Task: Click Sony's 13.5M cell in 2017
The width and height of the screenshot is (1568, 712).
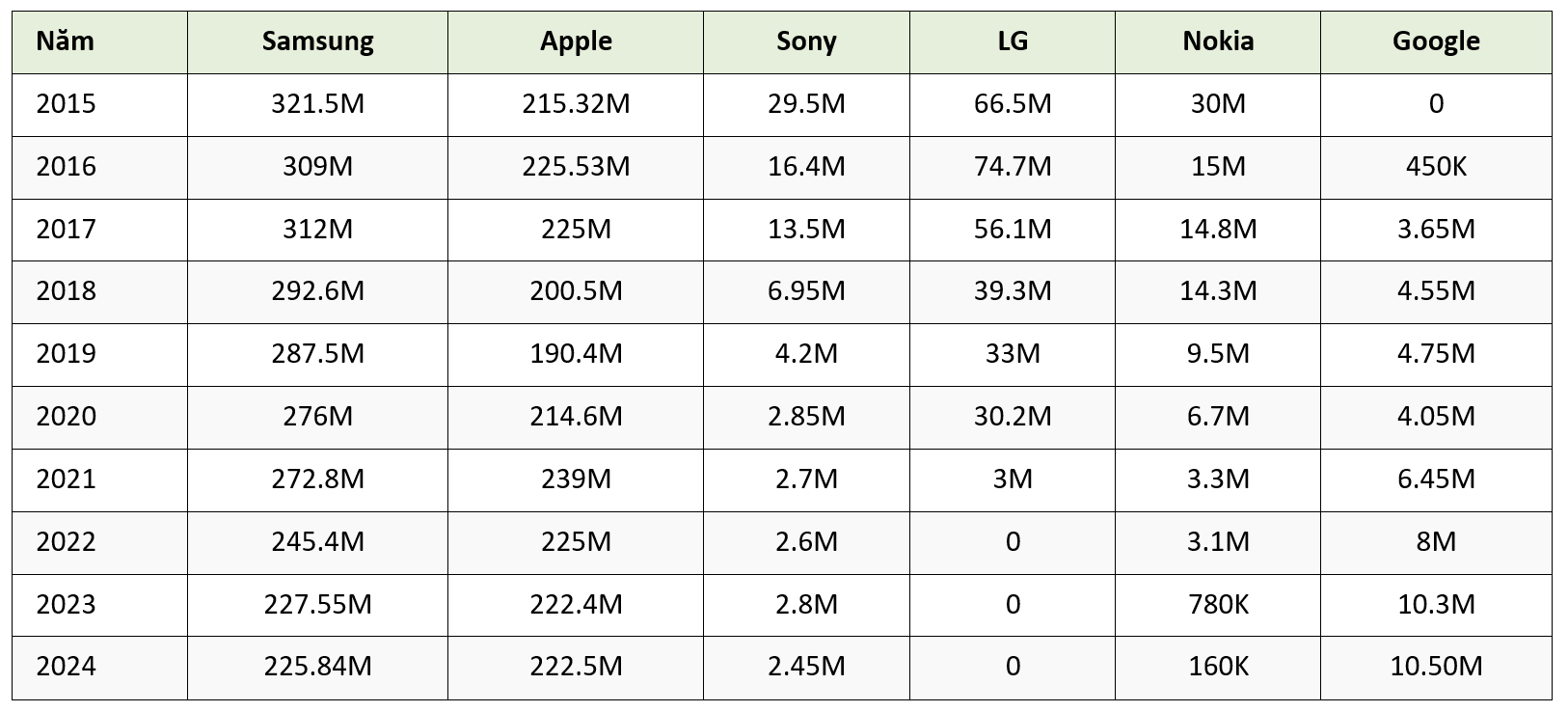Action: [806, 230]
